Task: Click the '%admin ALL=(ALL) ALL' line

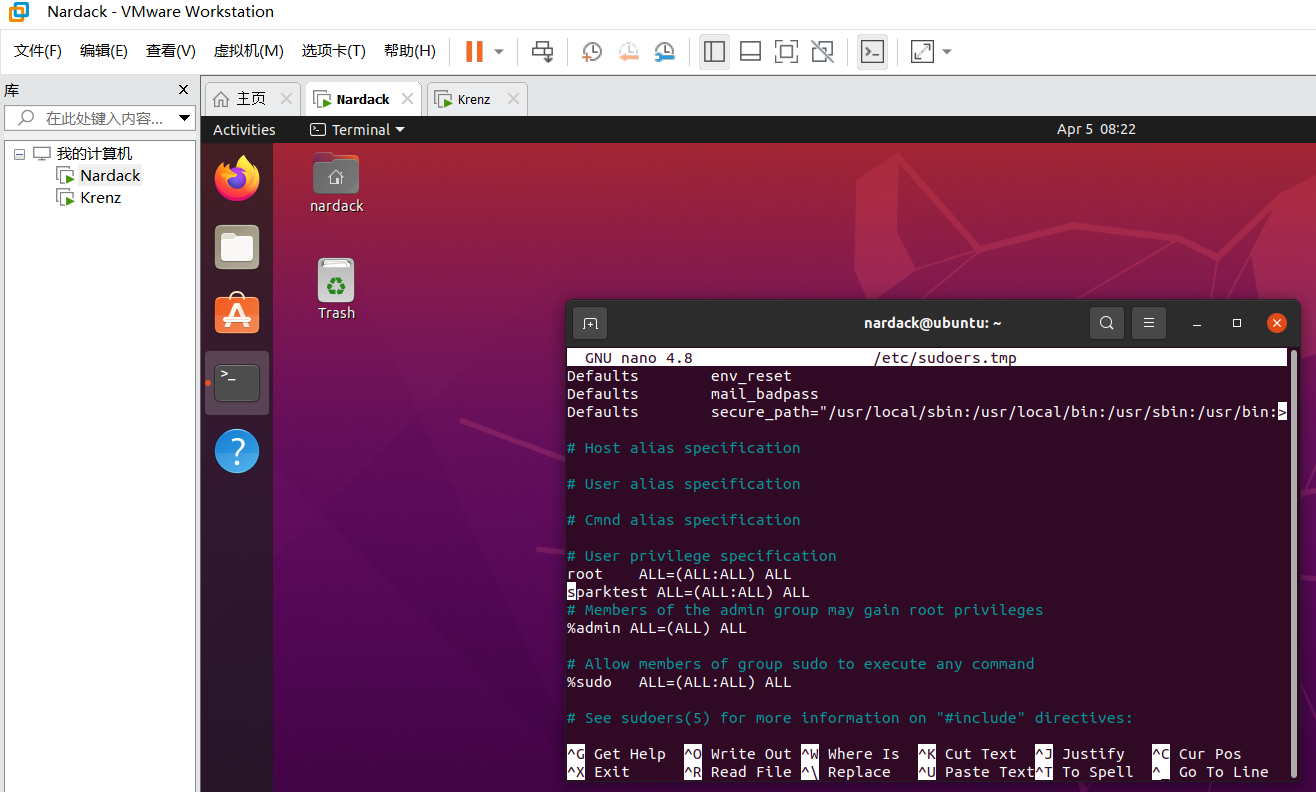Action: (x=657, y=628)
